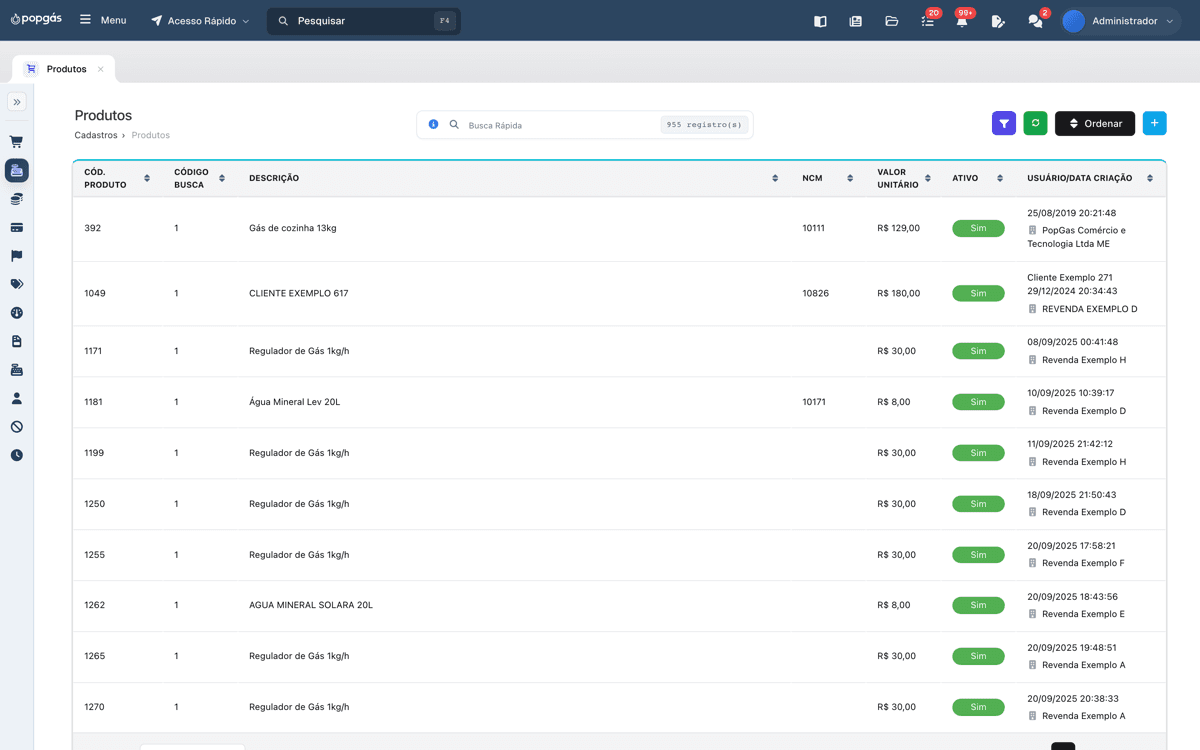
Task: Click Sim badge for product 1181
Action: coord(978,402)
